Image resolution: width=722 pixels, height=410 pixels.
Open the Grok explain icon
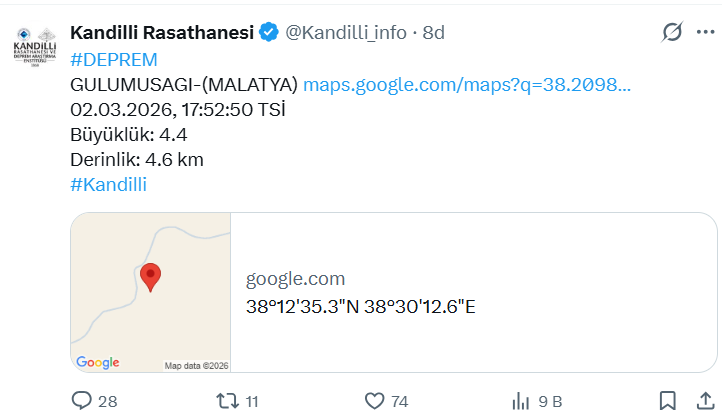pyautogui.click(x=673, y=33)
